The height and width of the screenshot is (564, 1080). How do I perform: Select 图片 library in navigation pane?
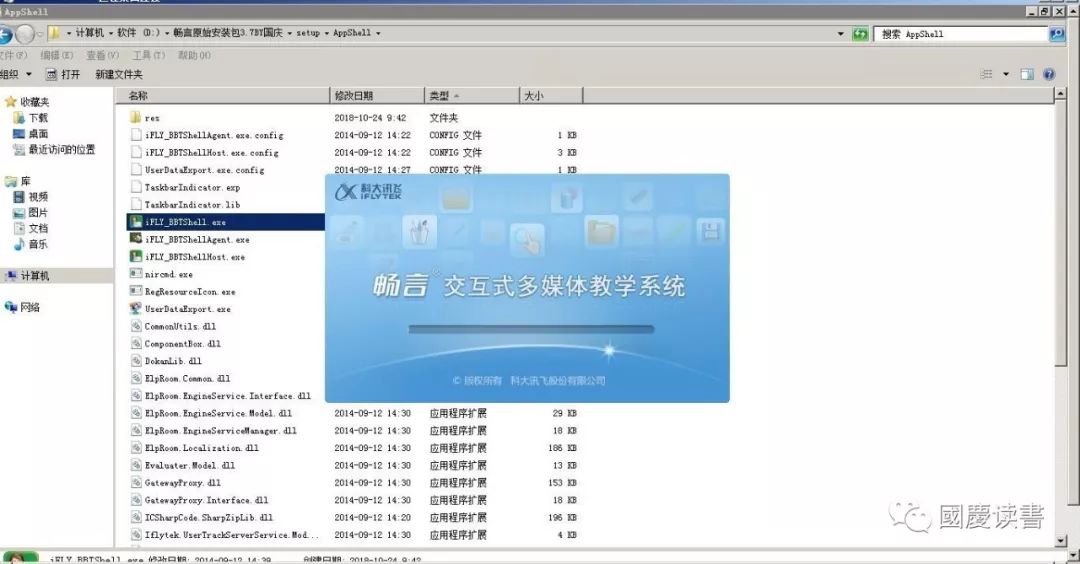click(38, 213)
